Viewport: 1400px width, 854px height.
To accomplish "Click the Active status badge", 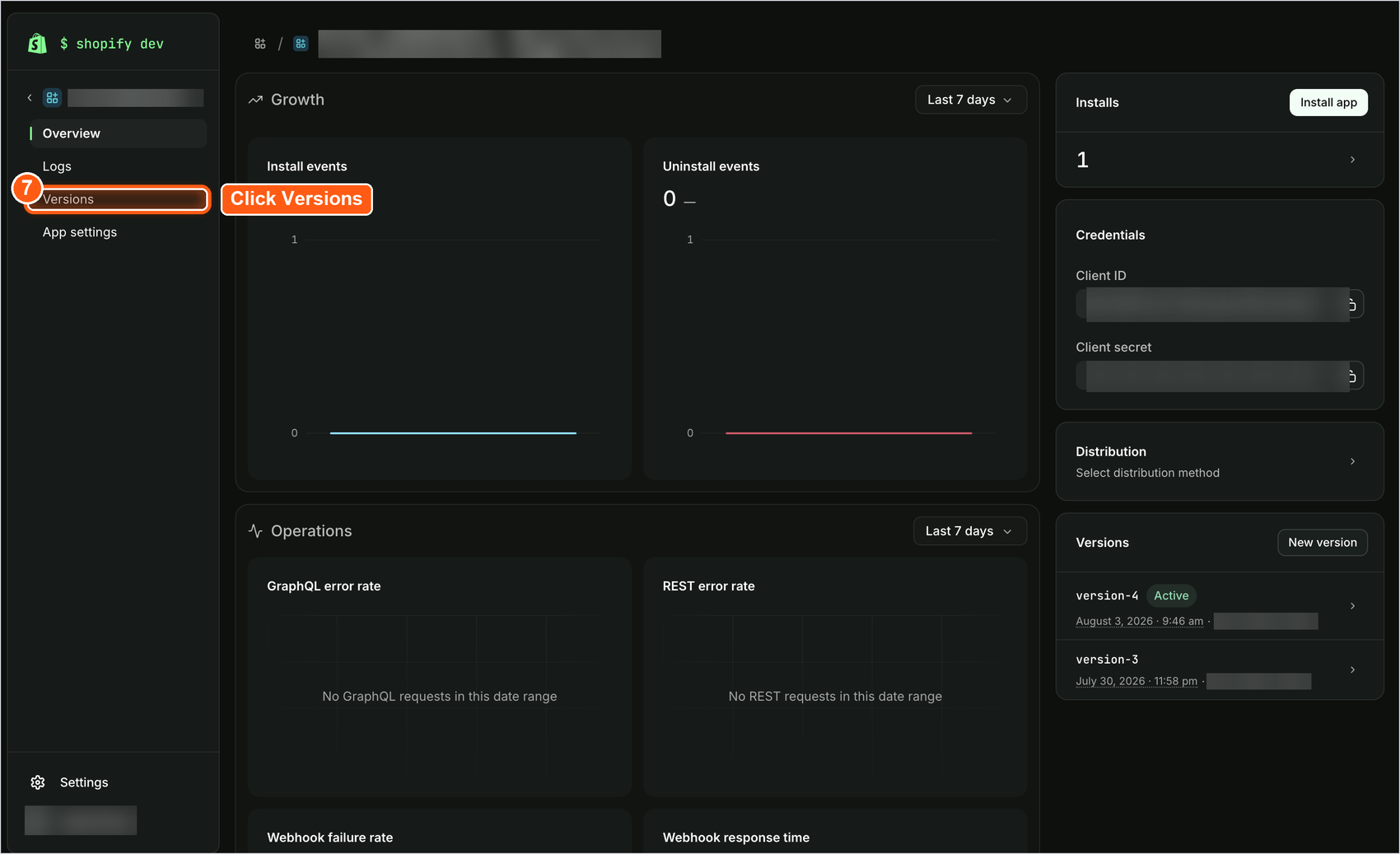I will [x=1171, y=595].
